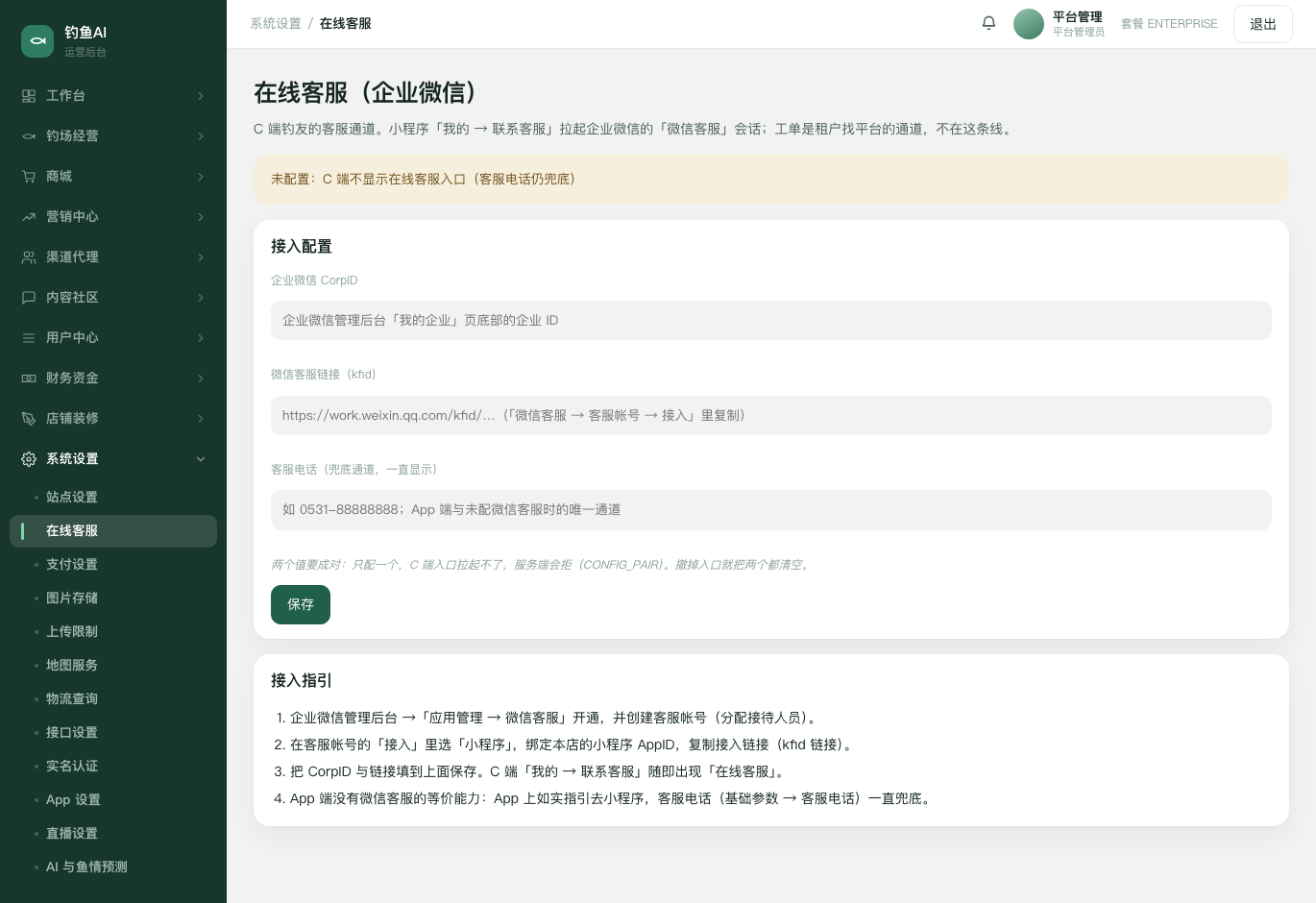Image resolution: width=1316 pixels, height=903 pixels.
Task: Expand the 商城 chevron
Action: click(x=201, y=177)
